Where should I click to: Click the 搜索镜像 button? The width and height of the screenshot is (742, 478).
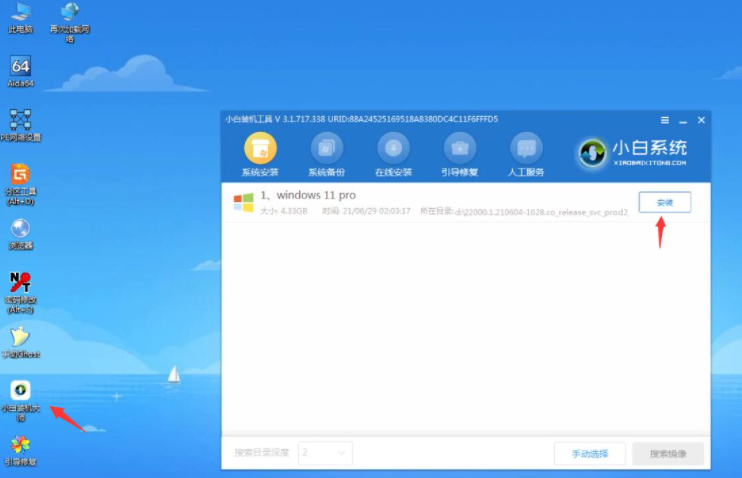668,454
